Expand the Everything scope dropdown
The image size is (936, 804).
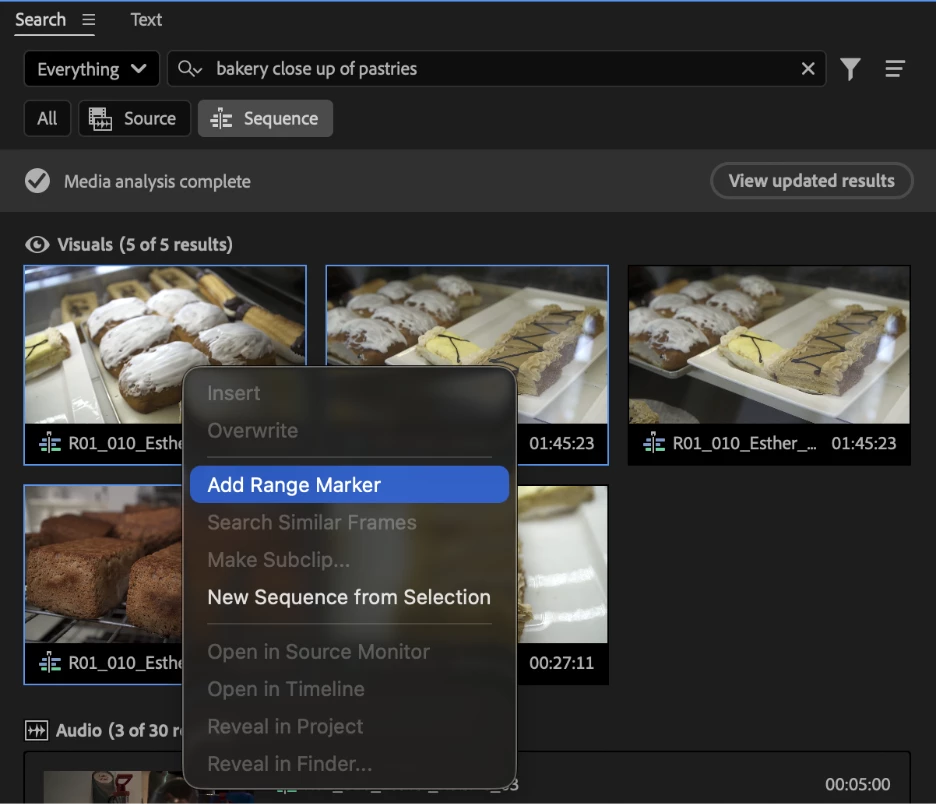pos(91,69)
